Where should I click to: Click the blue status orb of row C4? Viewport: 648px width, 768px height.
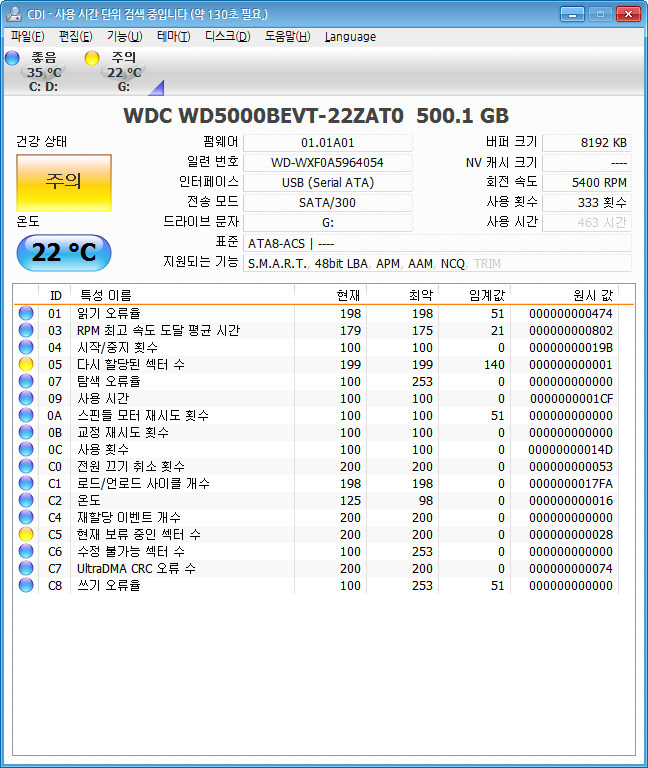[x=26, y=517]
